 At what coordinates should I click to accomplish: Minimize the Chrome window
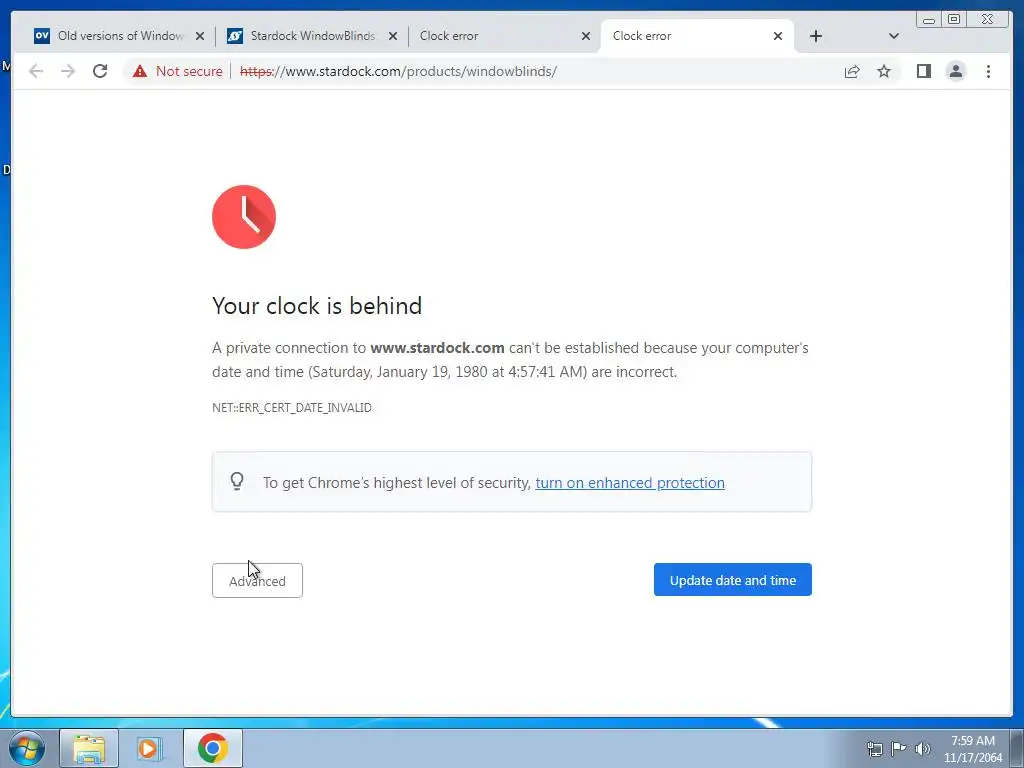(929, 20)
